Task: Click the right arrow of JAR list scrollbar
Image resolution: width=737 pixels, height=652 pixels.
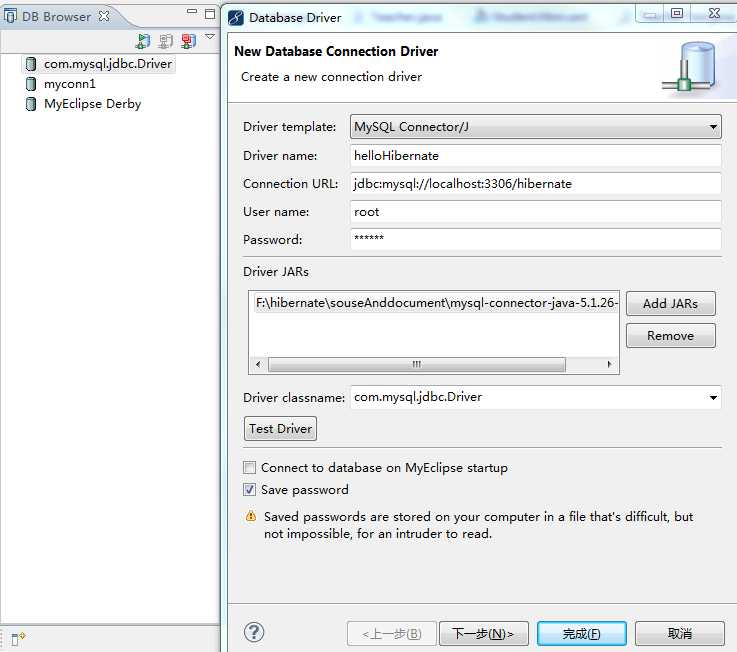Action: tap(609, 364)
